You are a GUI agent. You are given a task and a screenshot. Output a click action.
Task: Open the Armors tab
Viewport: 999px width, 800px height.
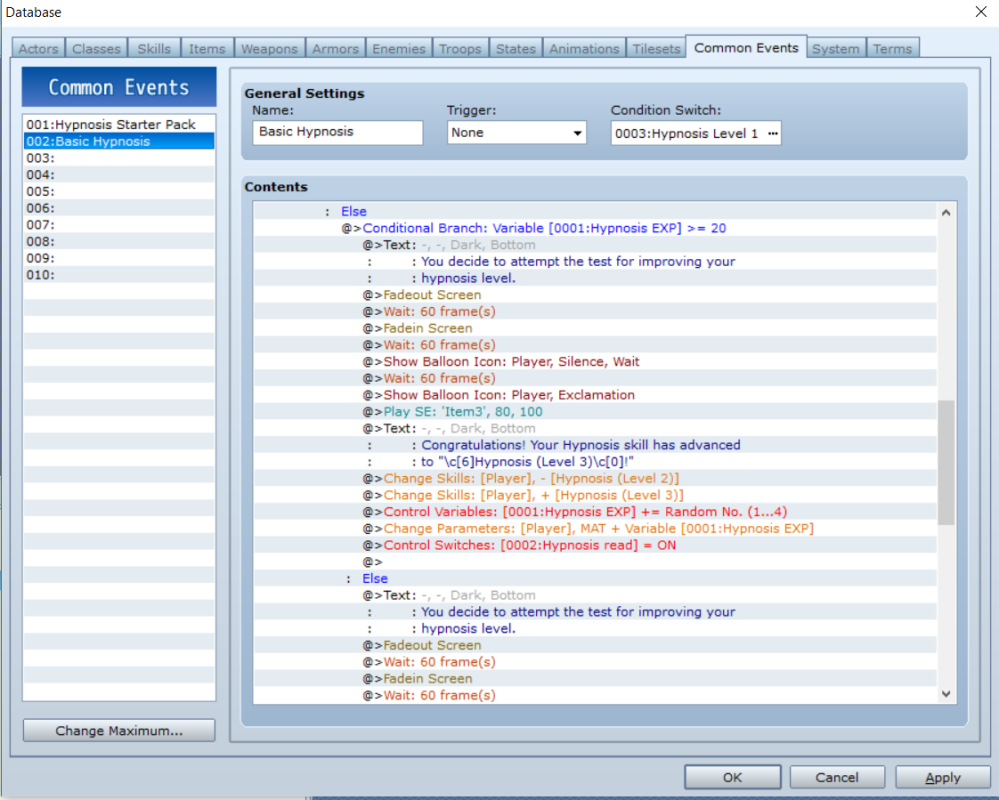click(335, 48)
